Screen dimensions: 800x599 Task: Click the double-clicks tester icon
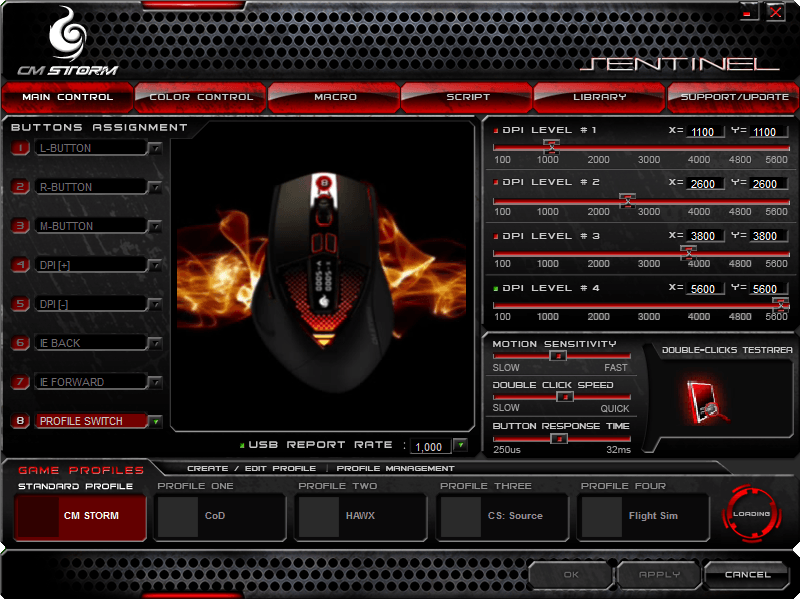coord(706,403)
